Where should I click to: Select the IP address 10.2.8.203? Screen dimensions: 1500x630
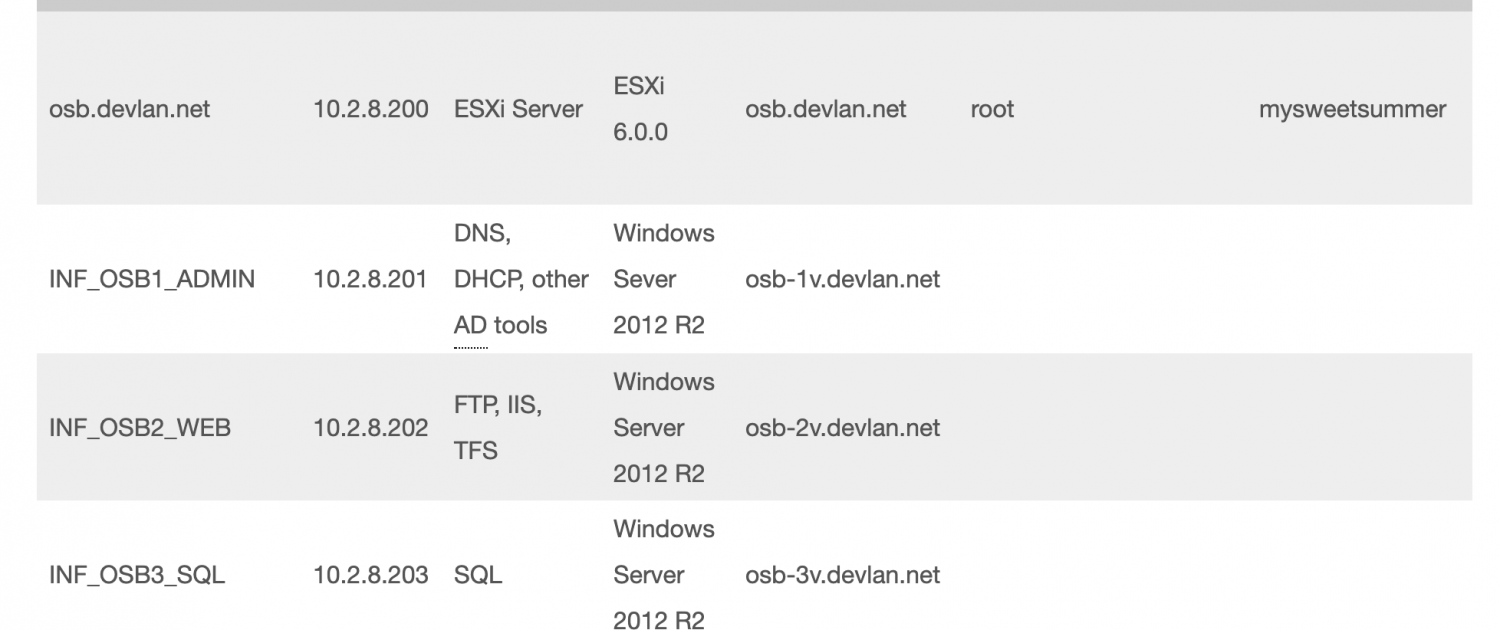[371, 575]
